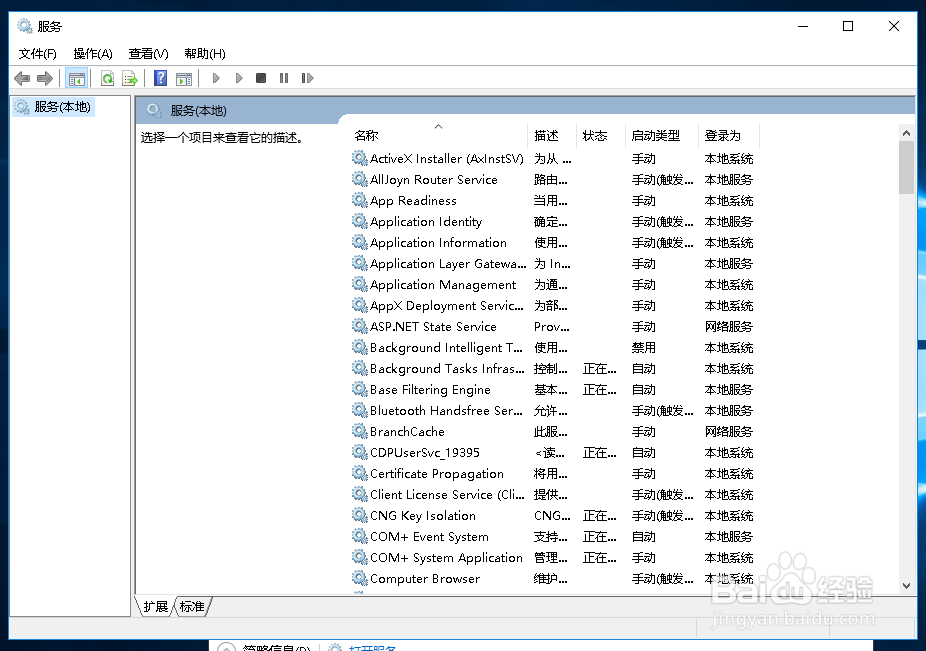Click the gear icon beside Application Layer Gateway
Viewport: 926px width, 651px height.
pos(360,263)
